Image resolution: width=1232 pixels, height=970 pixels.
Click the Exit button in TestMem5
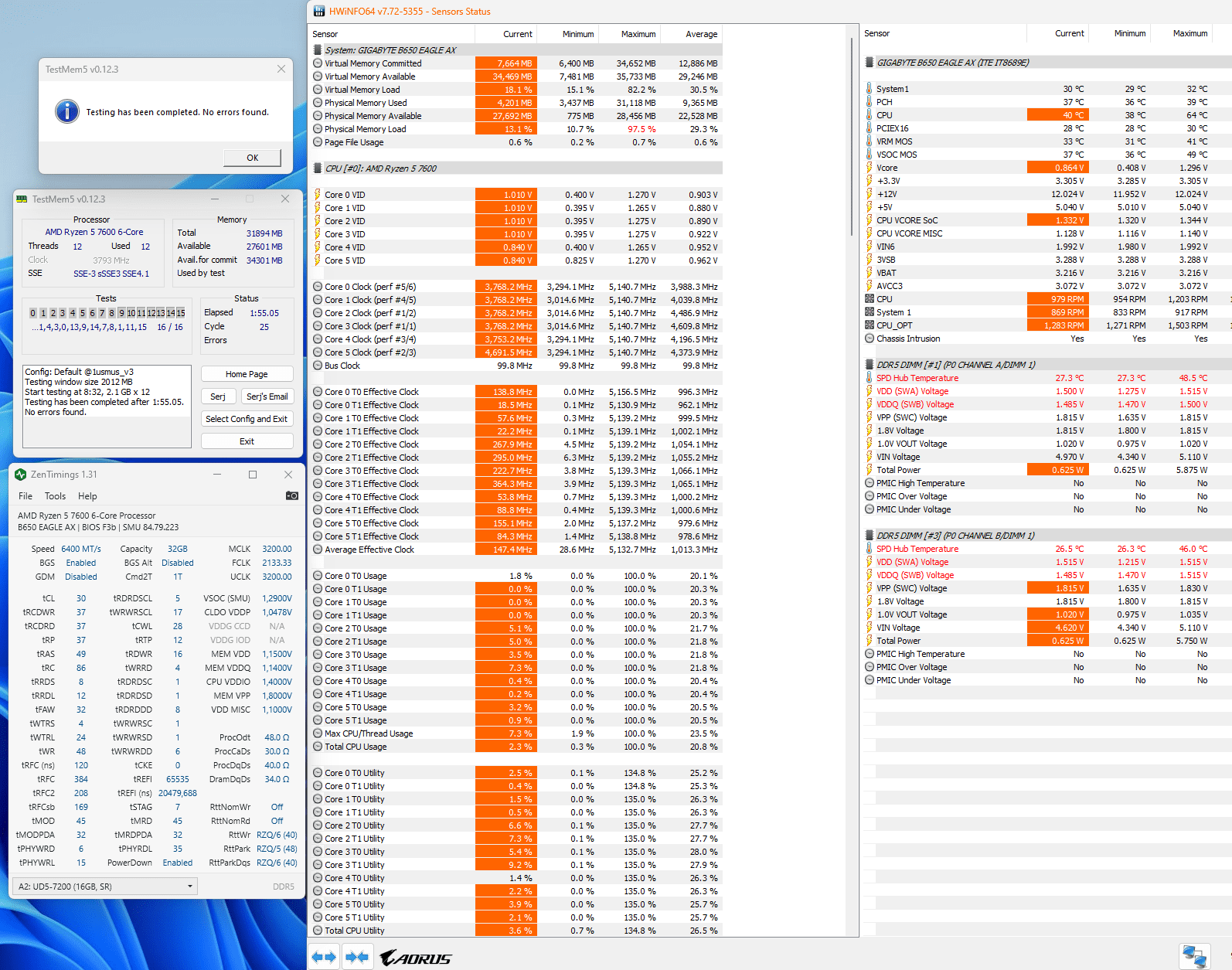point(247,441)
